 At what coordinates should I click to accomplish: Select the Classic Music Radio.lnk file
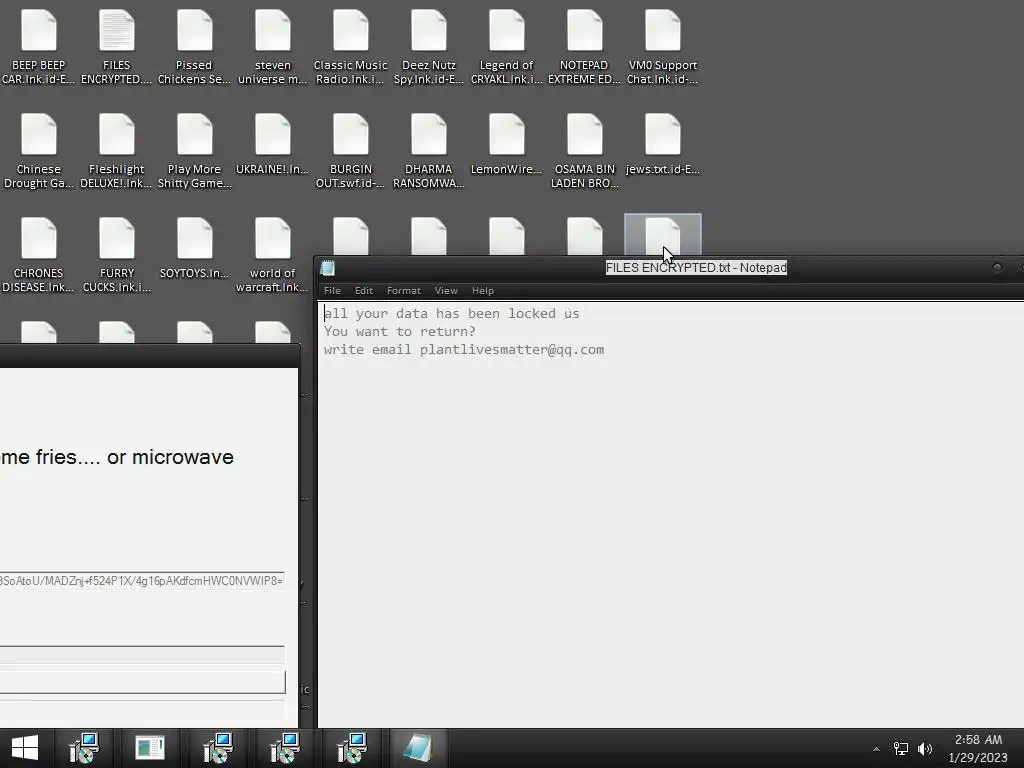(x=351, y=48)
